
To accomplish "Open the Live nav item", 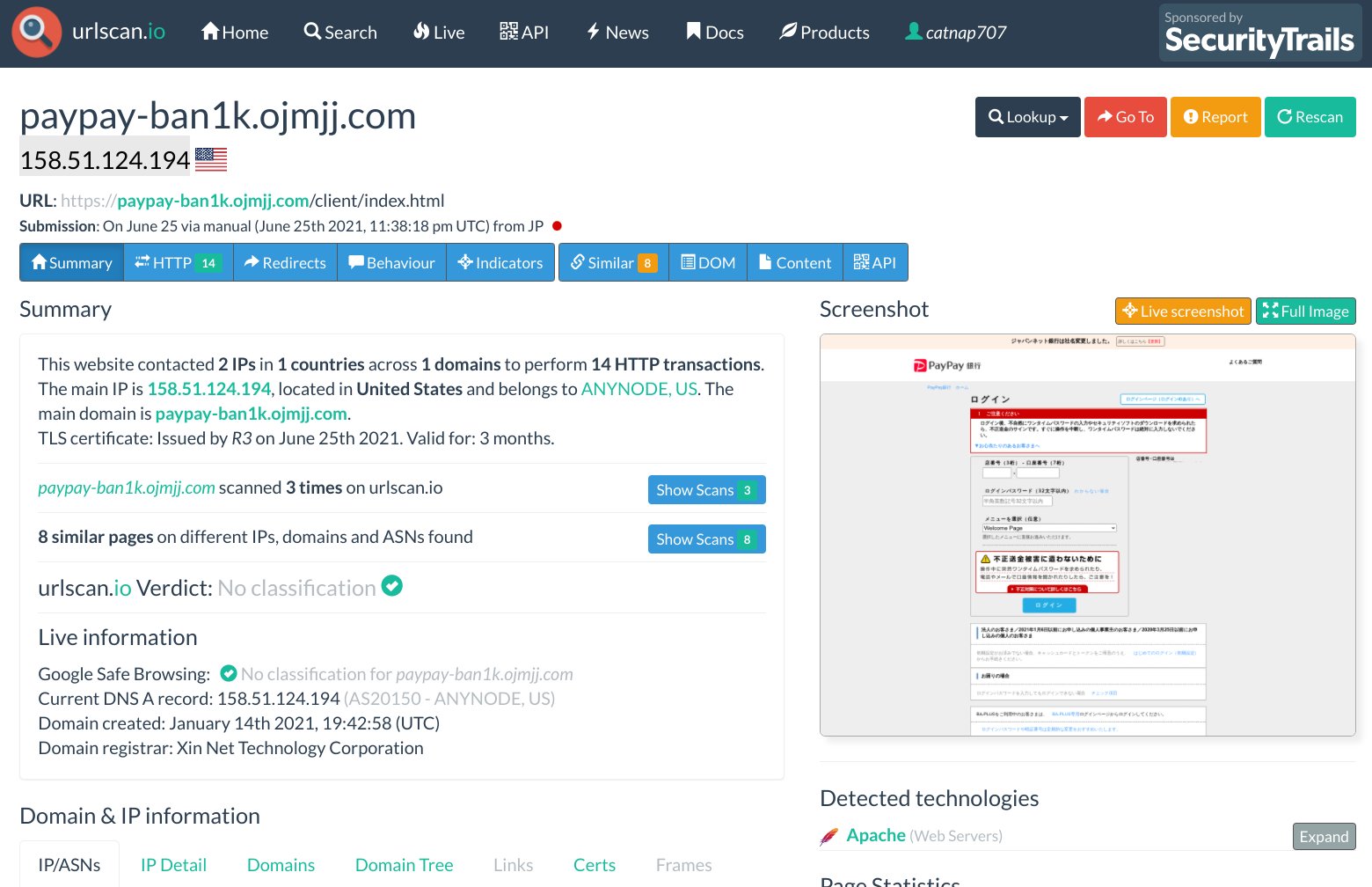I will 439,33.
